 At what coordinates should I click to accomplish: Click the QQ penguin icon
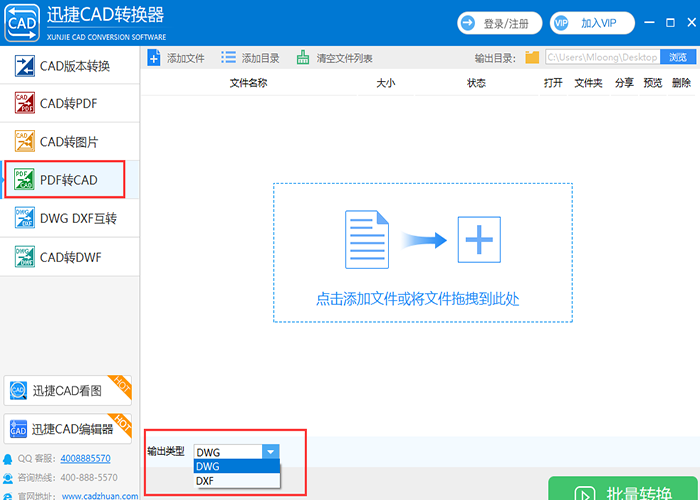click(x=8, y=459)
